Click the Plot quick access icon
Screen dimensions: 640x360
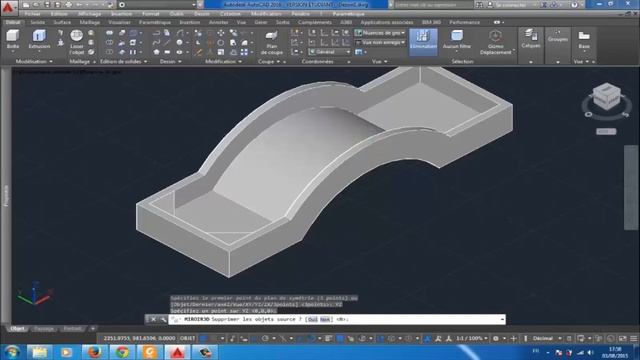[x=68, y=5]
